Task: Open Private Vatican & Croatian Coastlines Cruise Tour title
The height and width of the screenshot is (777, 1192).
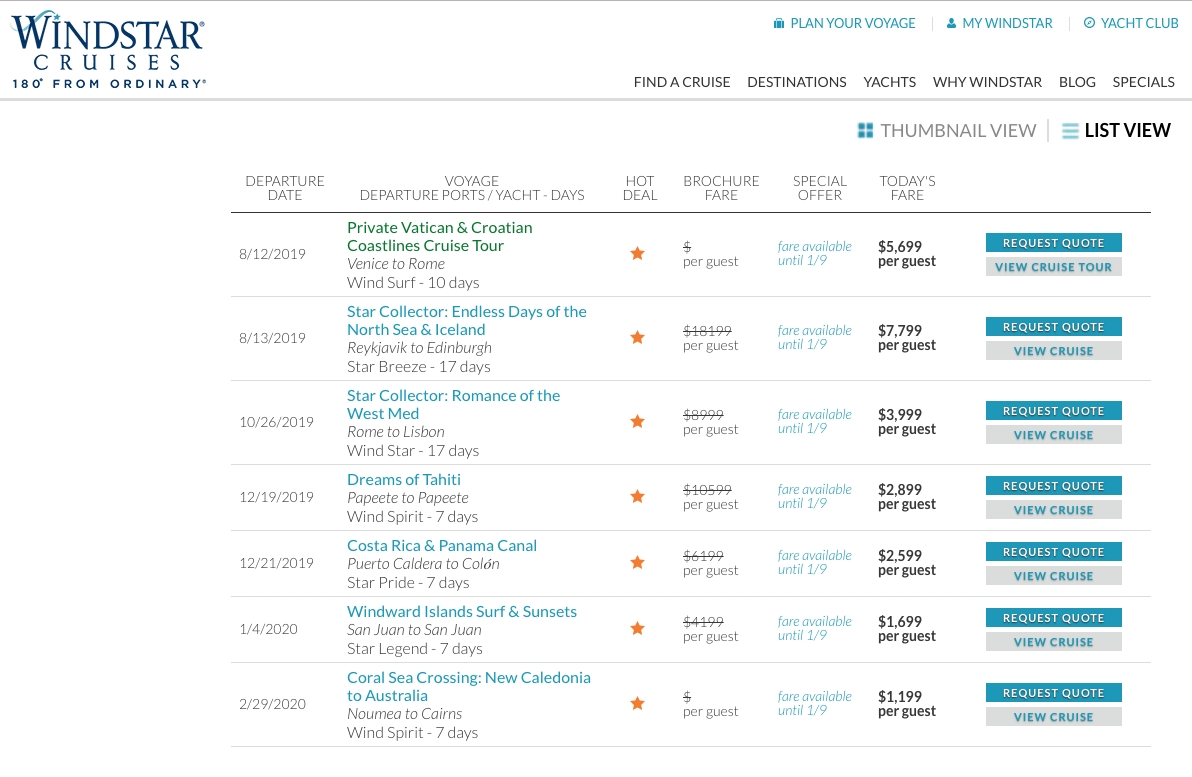Action: coord(439,236)
